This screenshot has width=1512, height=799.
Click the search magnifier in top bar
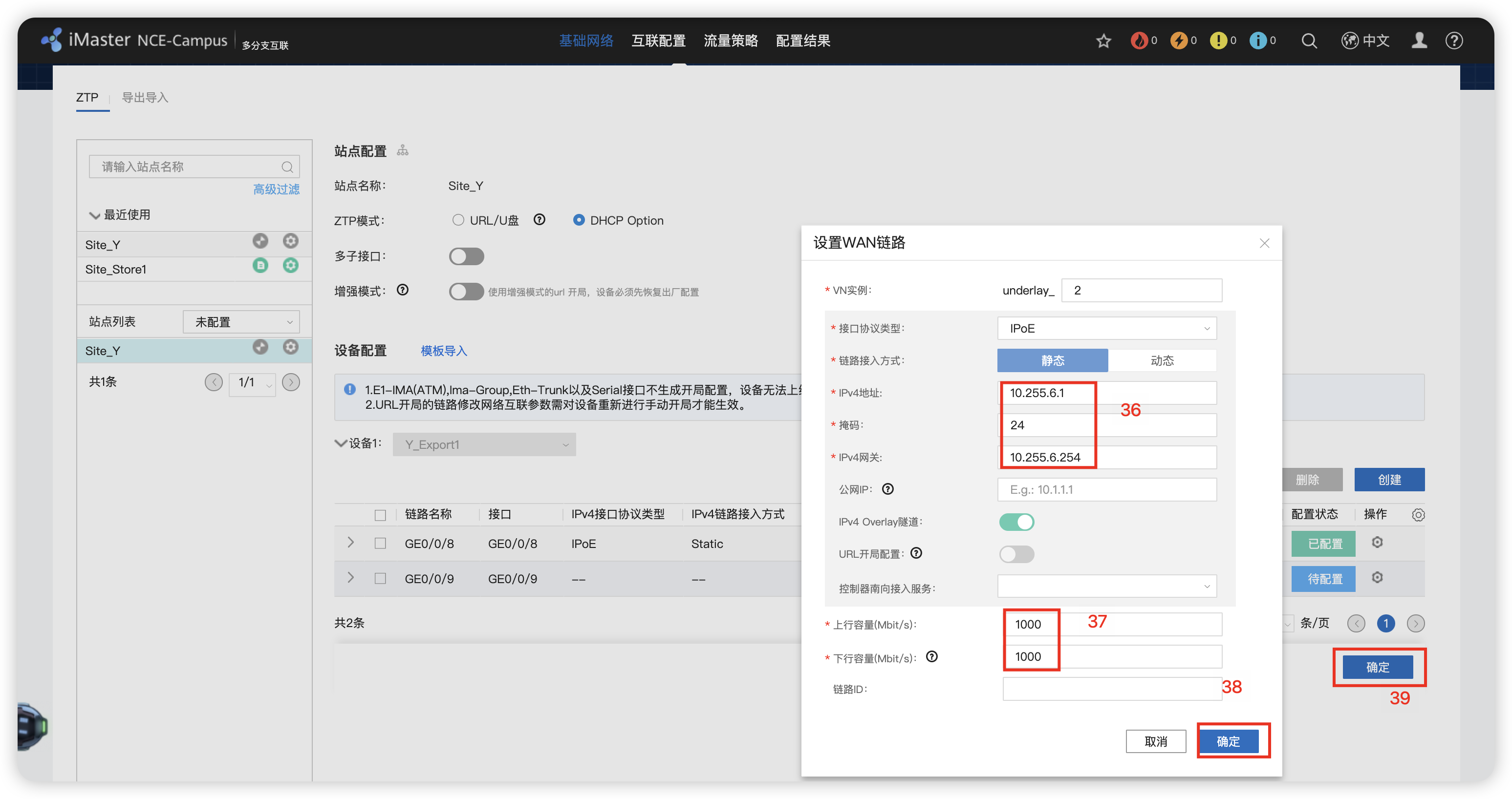pyautogui.click(x=1309, y=41)
